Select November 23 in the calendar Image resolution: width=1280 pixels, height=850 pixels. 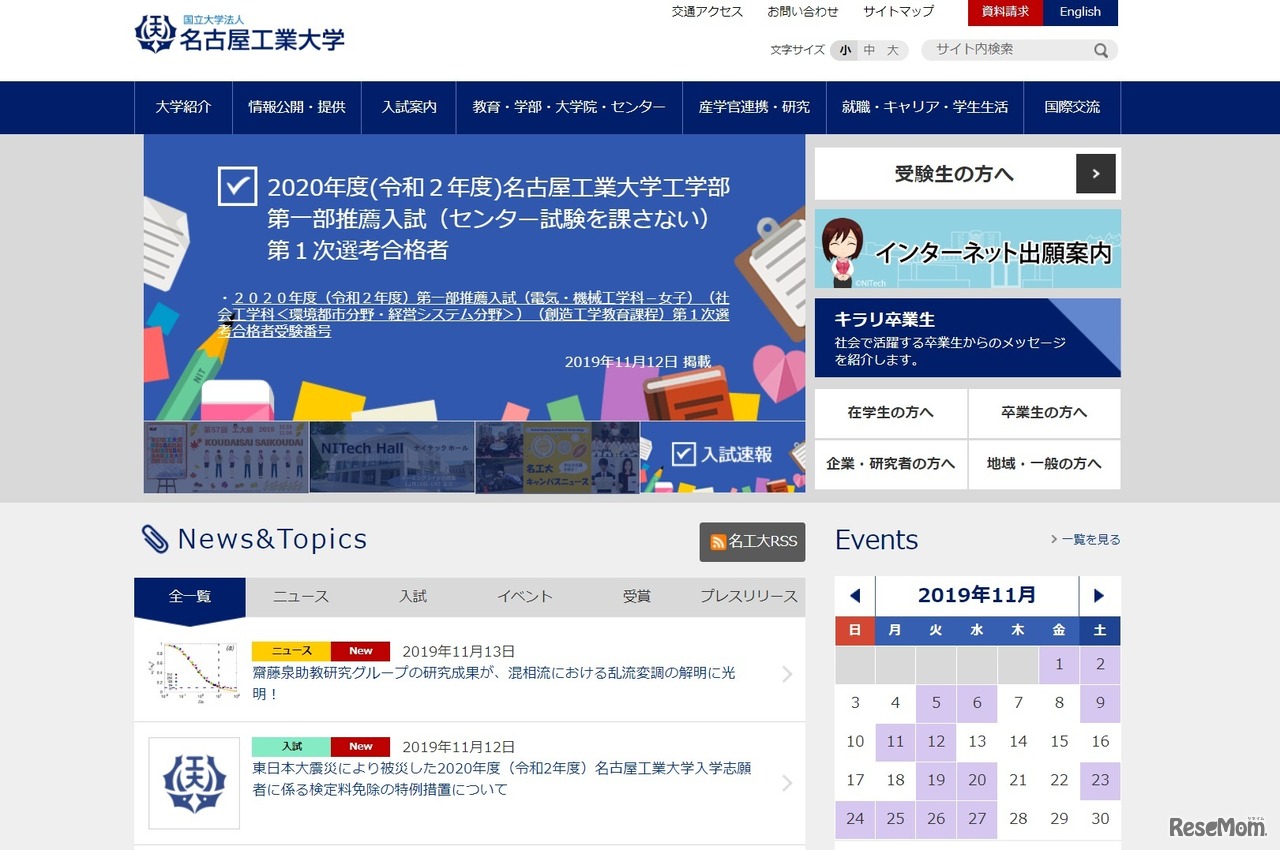tap(1100, 780)
